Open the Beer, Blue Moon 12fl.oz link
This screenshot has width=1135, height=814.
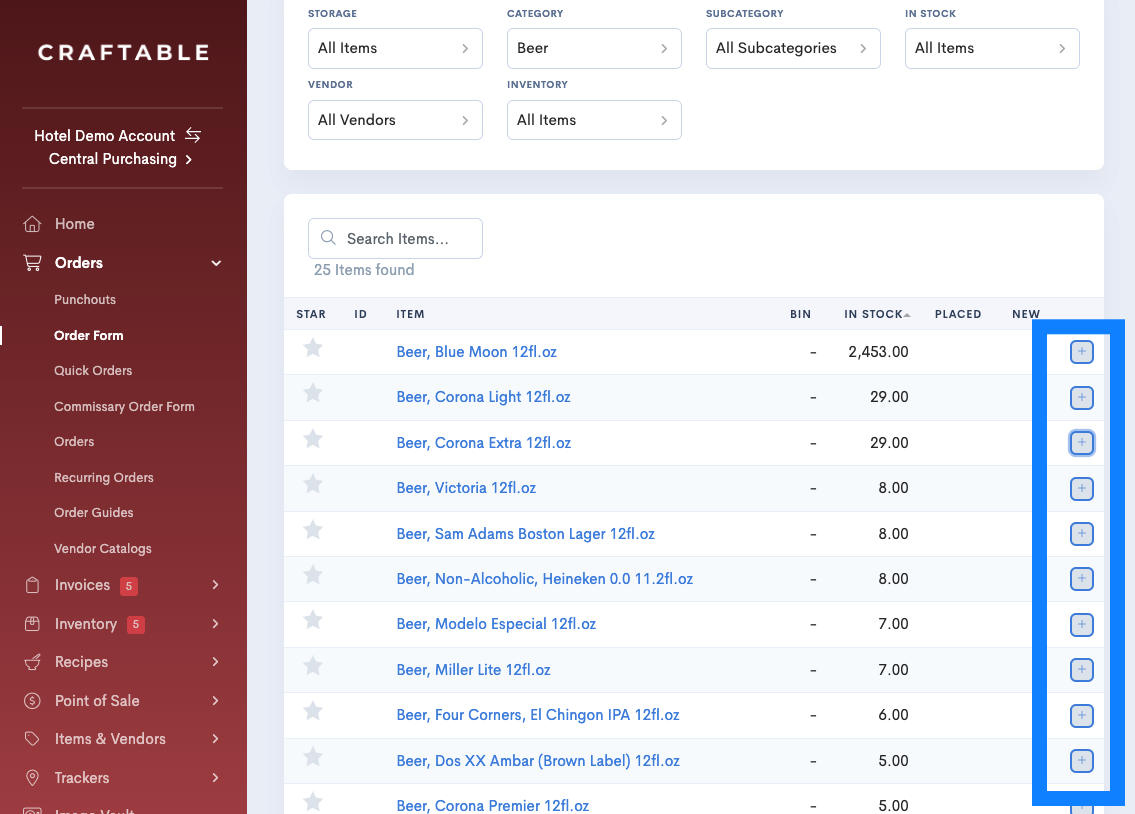[x=476, y=352]
